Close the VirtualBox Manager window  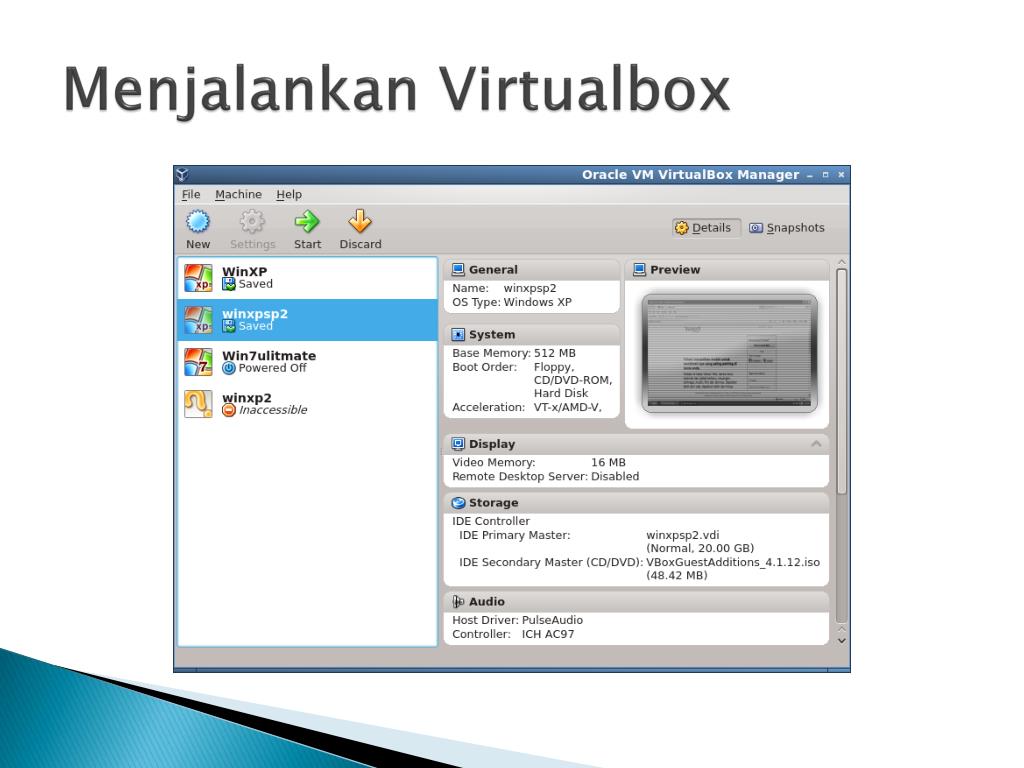tap(841, 175)
